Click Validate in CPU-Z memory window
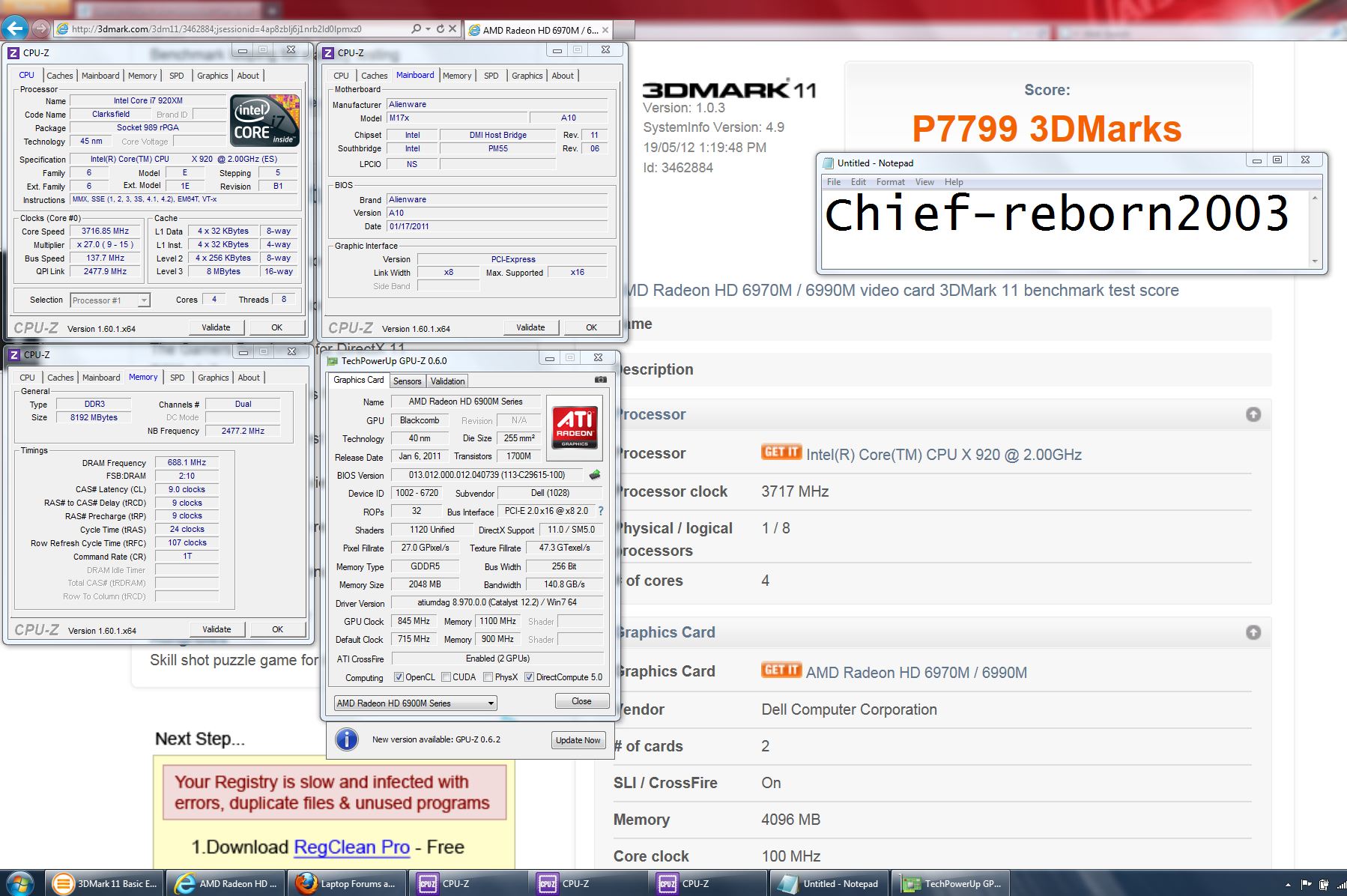The width and height of the screenshot is (1347, 896). [217, 629]
